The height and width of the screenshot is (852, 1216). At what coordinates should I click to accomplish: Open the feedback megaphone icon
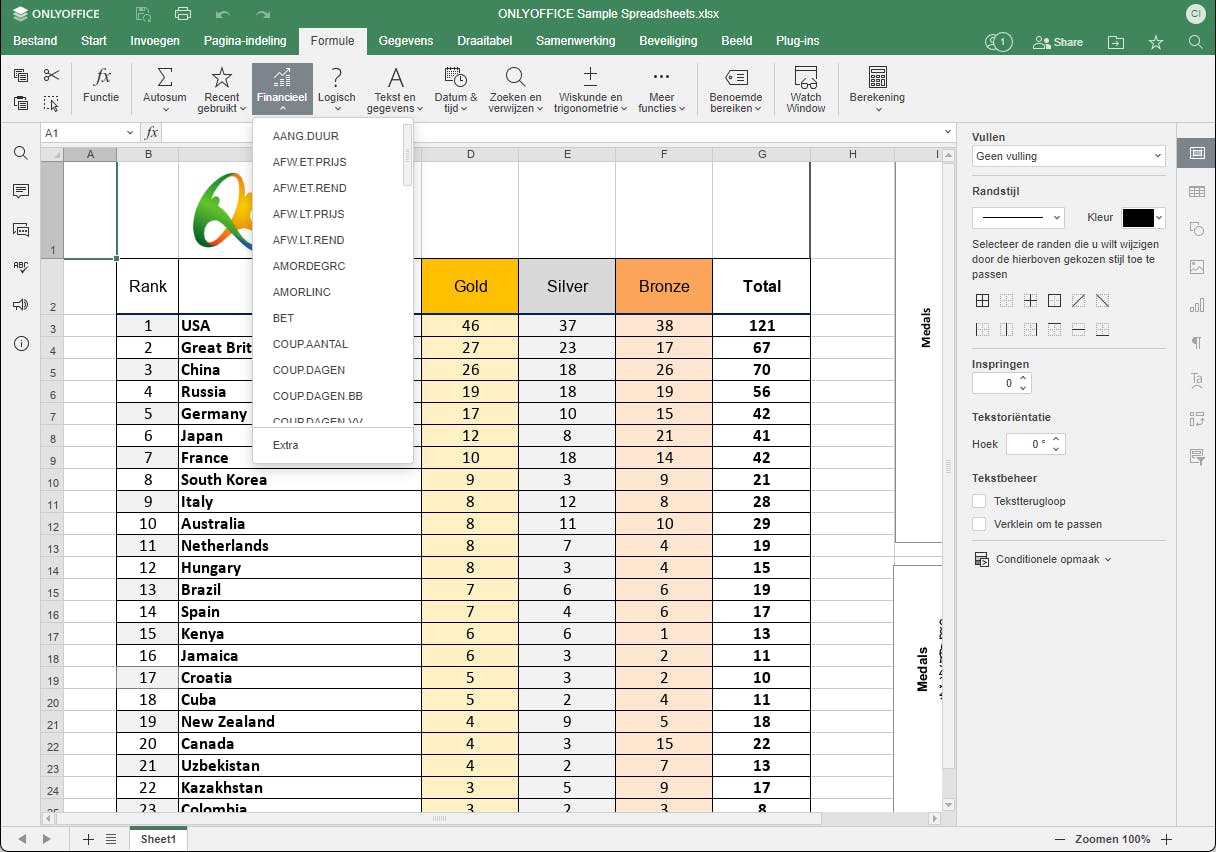point(21,305)
